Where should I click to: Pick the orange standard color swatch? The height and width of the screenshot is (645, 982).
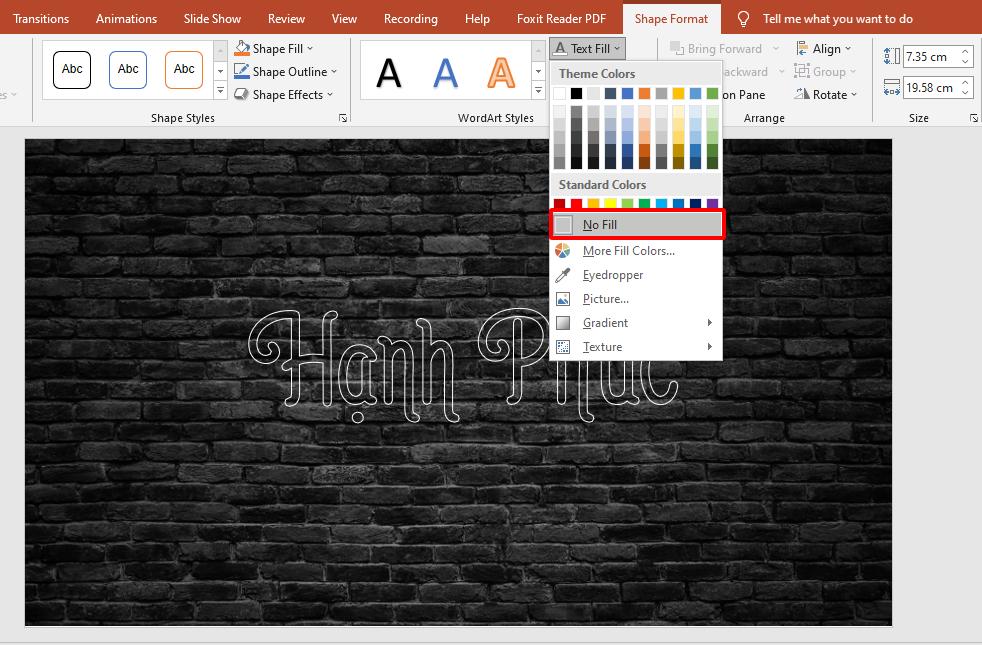594,202
